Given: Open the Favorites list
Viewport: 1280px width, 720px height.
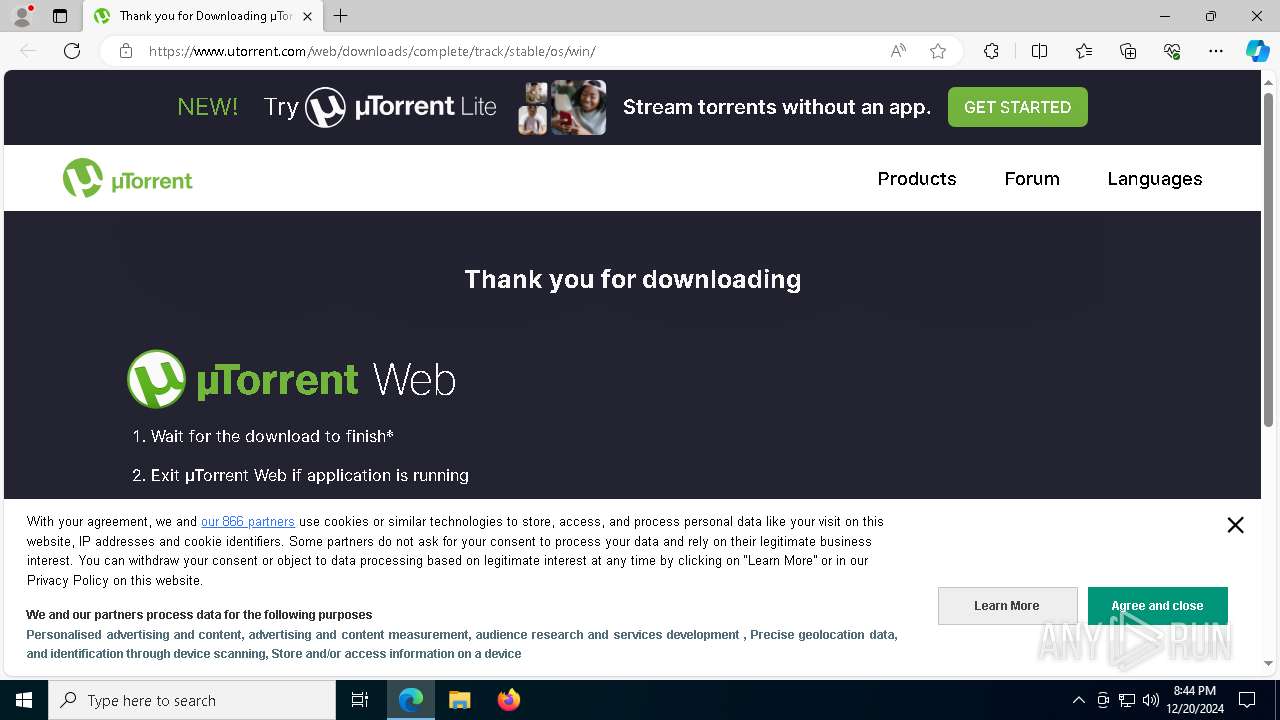Looking at the screenshot, I should [1084, 51].
